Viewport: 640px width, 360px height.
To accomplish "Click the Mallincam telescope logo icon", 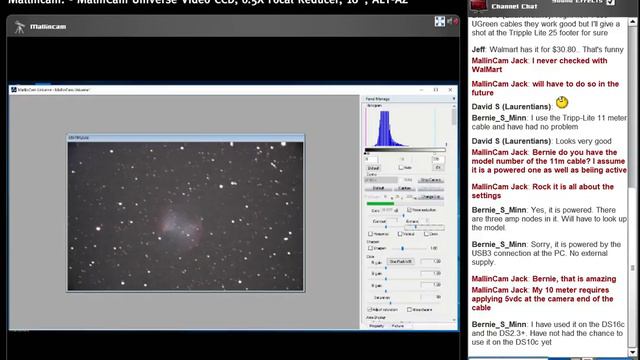I will (19, 27).
